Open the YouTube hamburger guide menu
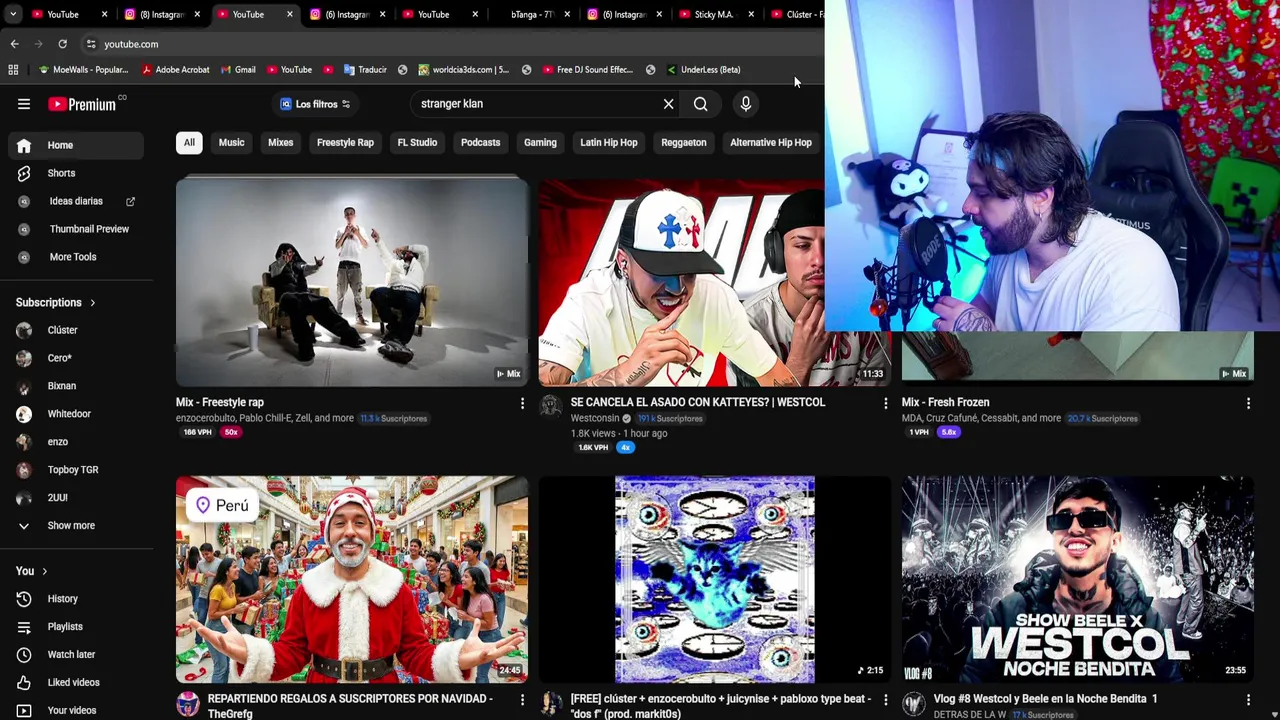 click(x=24, y=104)
